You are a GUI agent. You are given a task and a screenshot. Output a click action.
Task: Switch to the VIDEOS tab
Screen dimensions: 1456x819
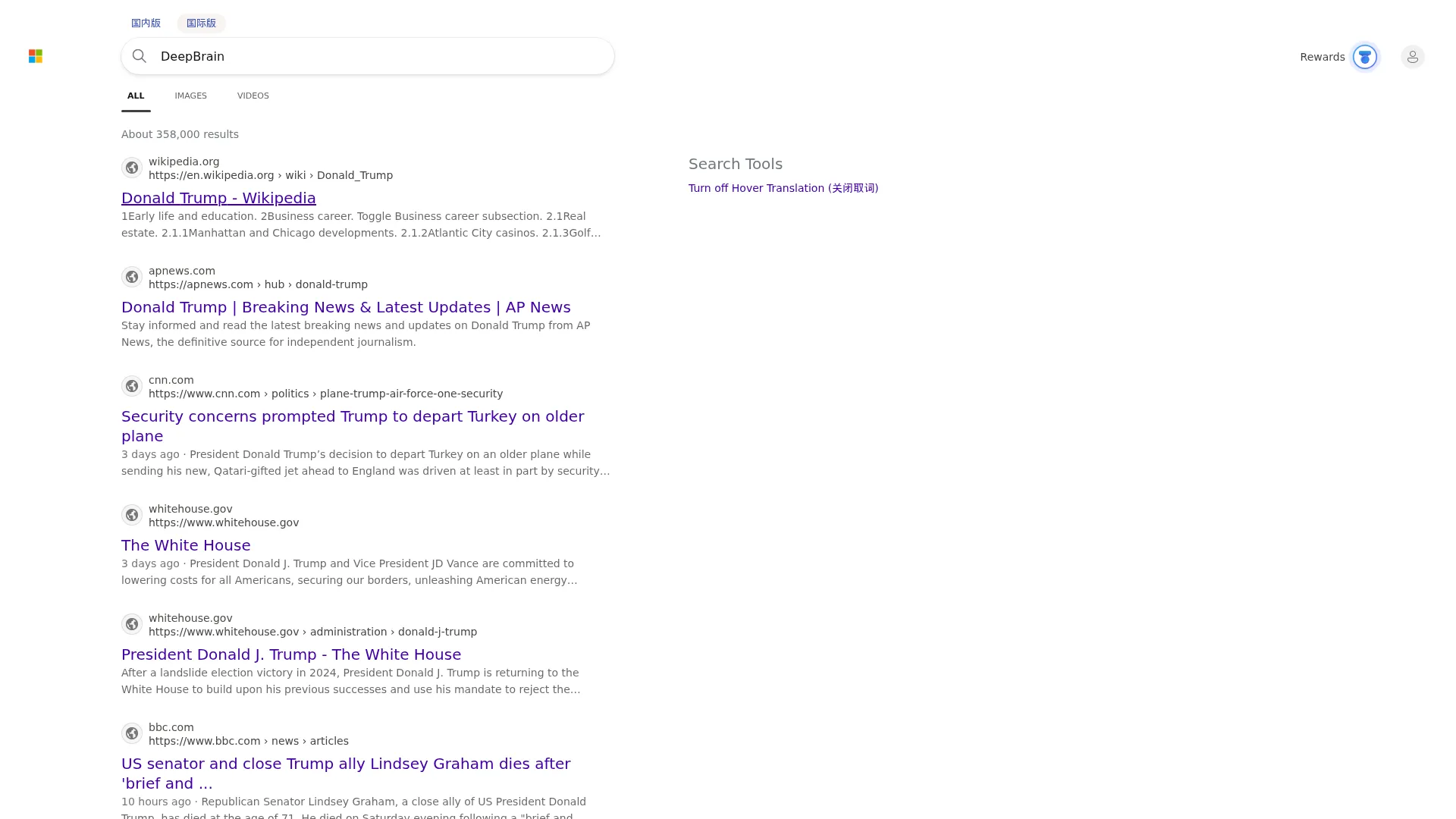(x=253, y=96)
